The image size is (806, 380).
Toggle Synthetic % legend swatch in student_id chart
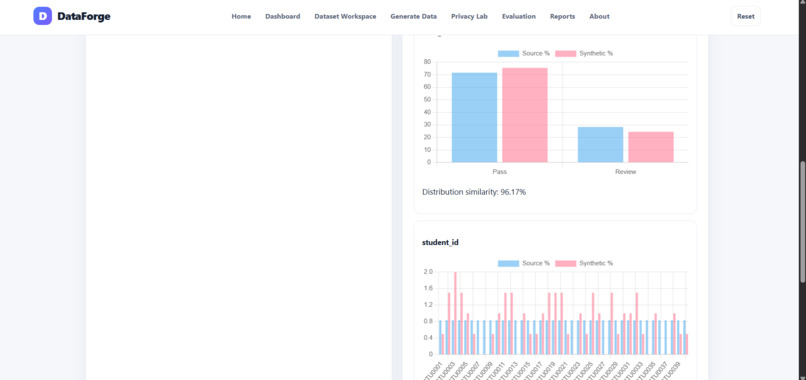pos(565,263)
